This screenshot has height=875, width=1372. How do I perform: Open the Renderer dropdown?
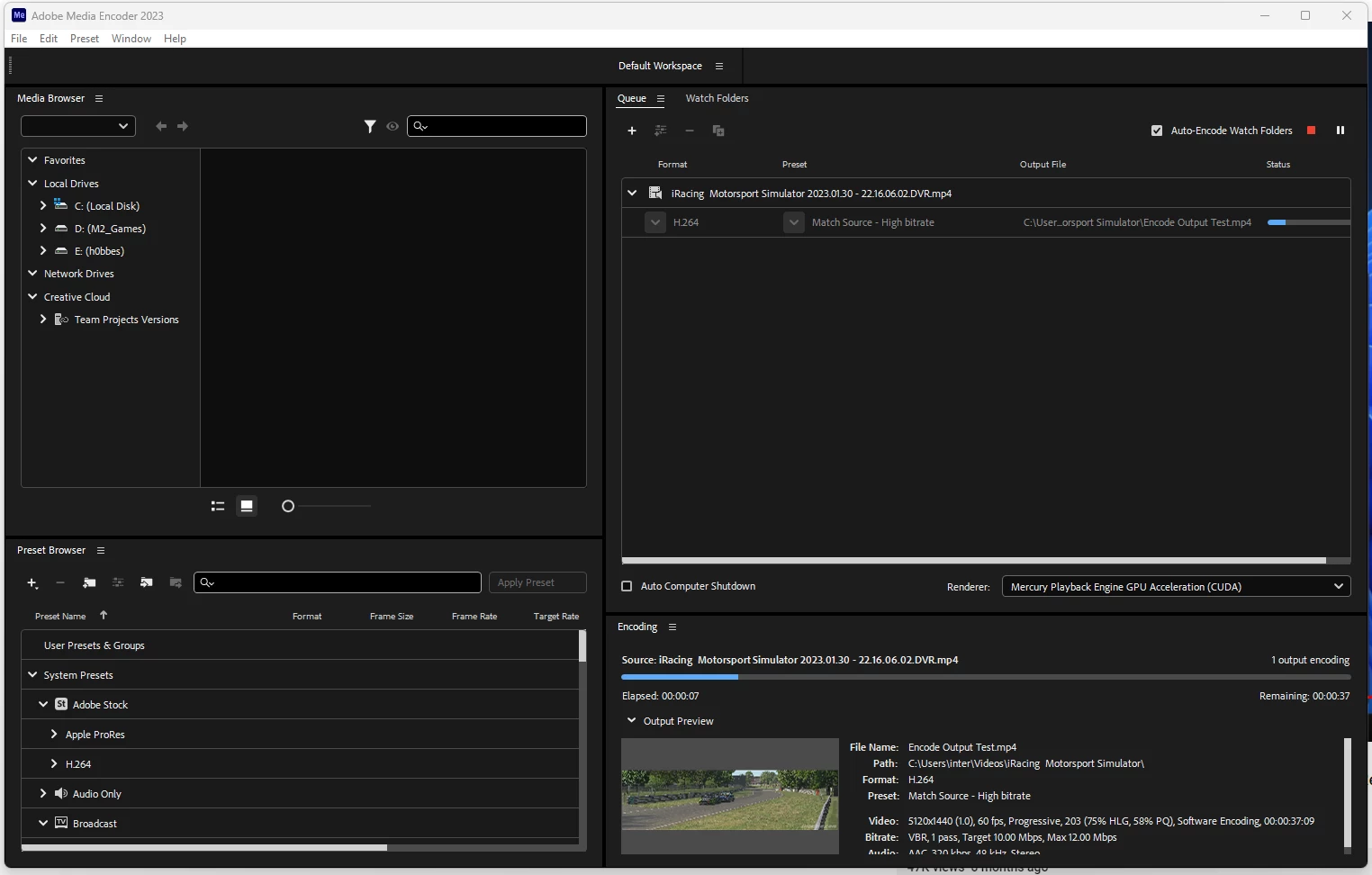(1176, 586)
